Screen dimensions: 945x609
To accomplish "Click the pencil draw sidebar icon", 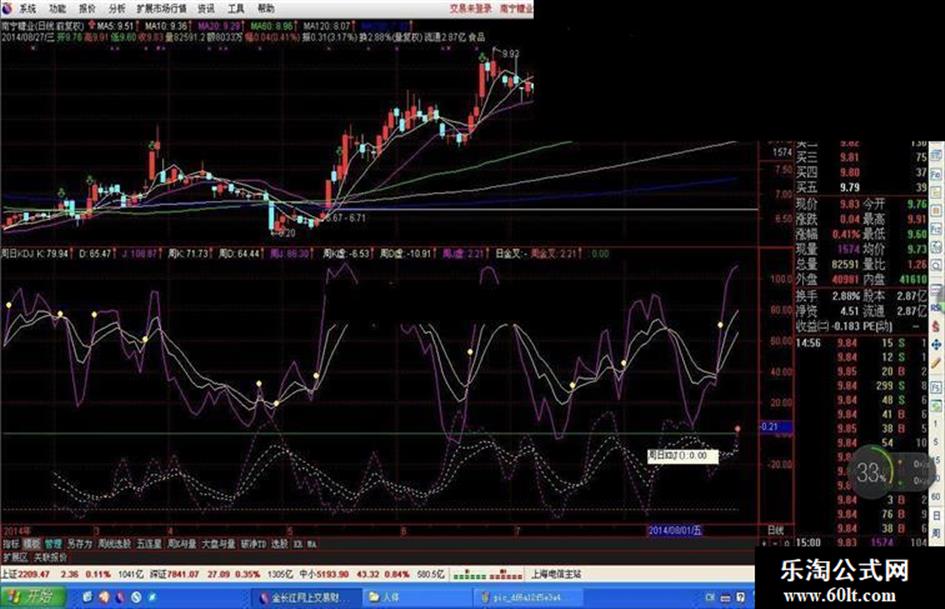I will (x=936, y=364).
